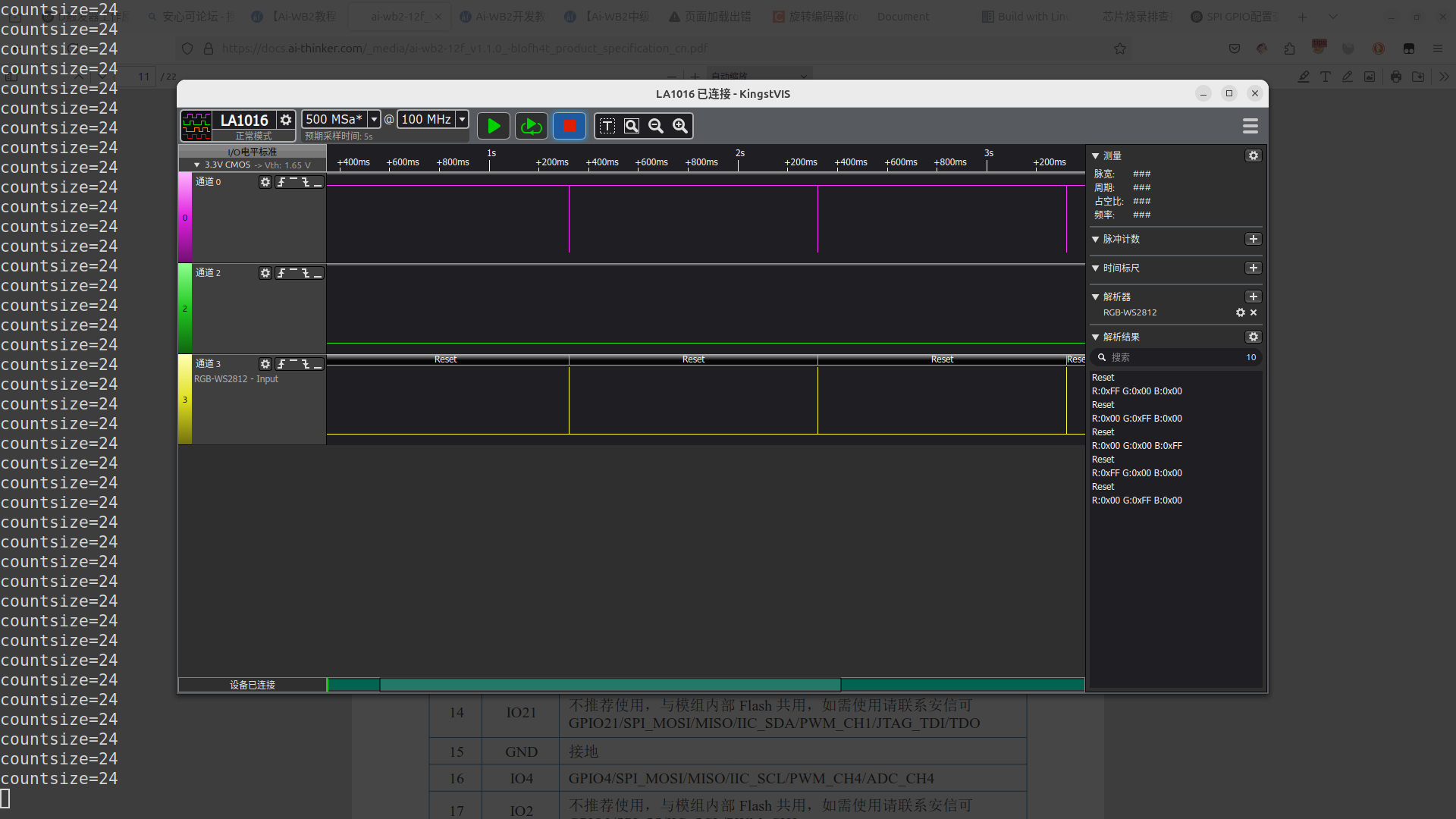Open the browser application menu icon
The height and width of the screenshot is (819, 1456).
pyautogui.click(x=1438, y=49)
